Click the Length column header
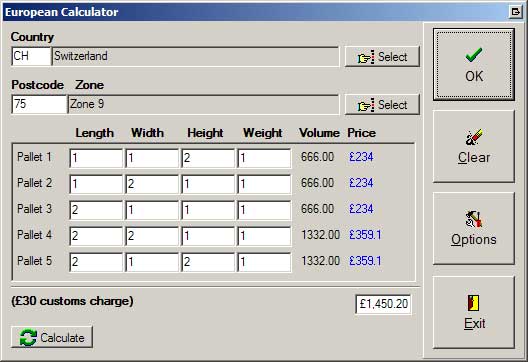 tap(95, 133)
